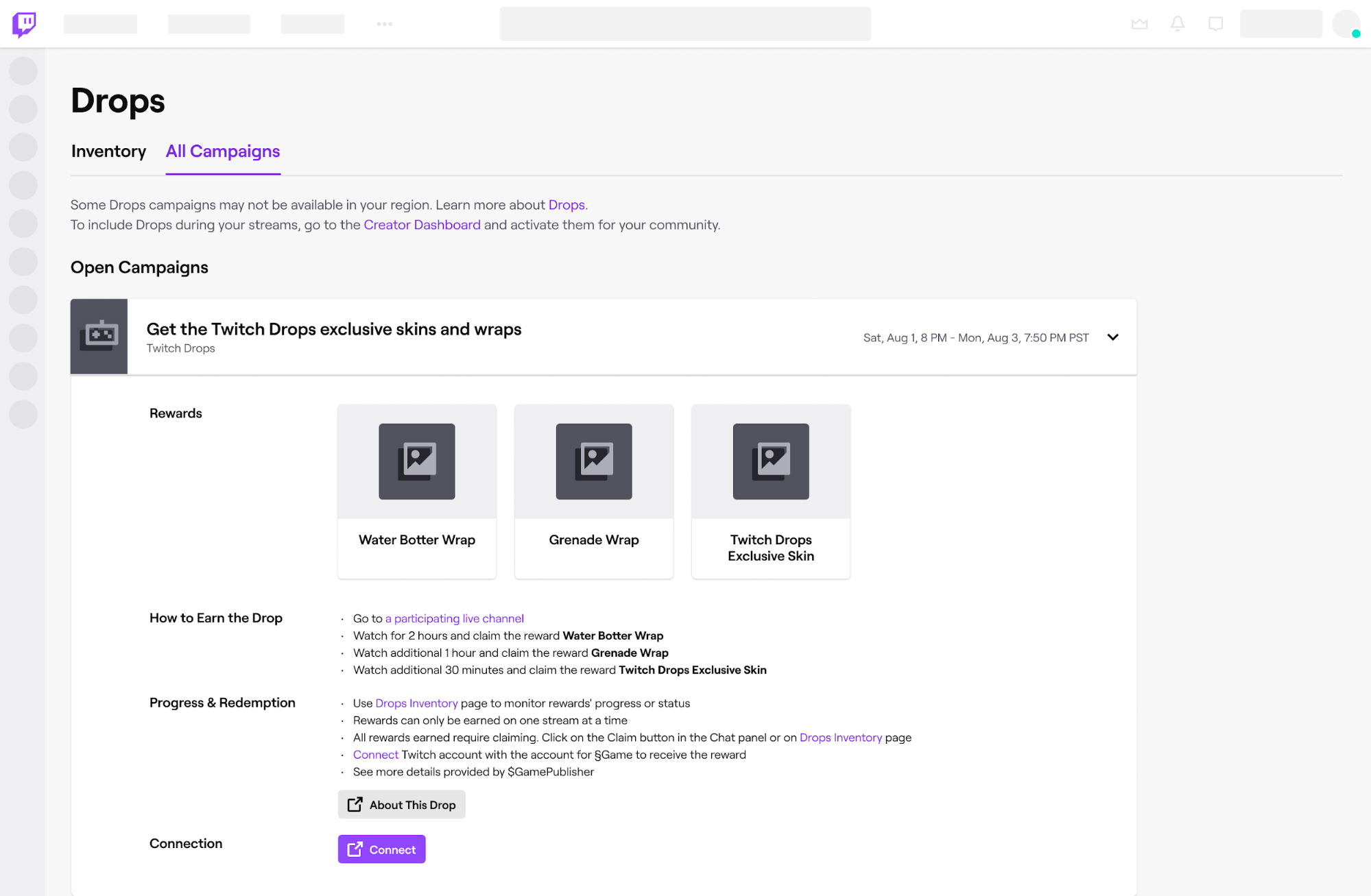Open the Drops Inventory link under Progress & Redemption
1371x896 pixels.
pyautogui.click(x=416, y=703)
